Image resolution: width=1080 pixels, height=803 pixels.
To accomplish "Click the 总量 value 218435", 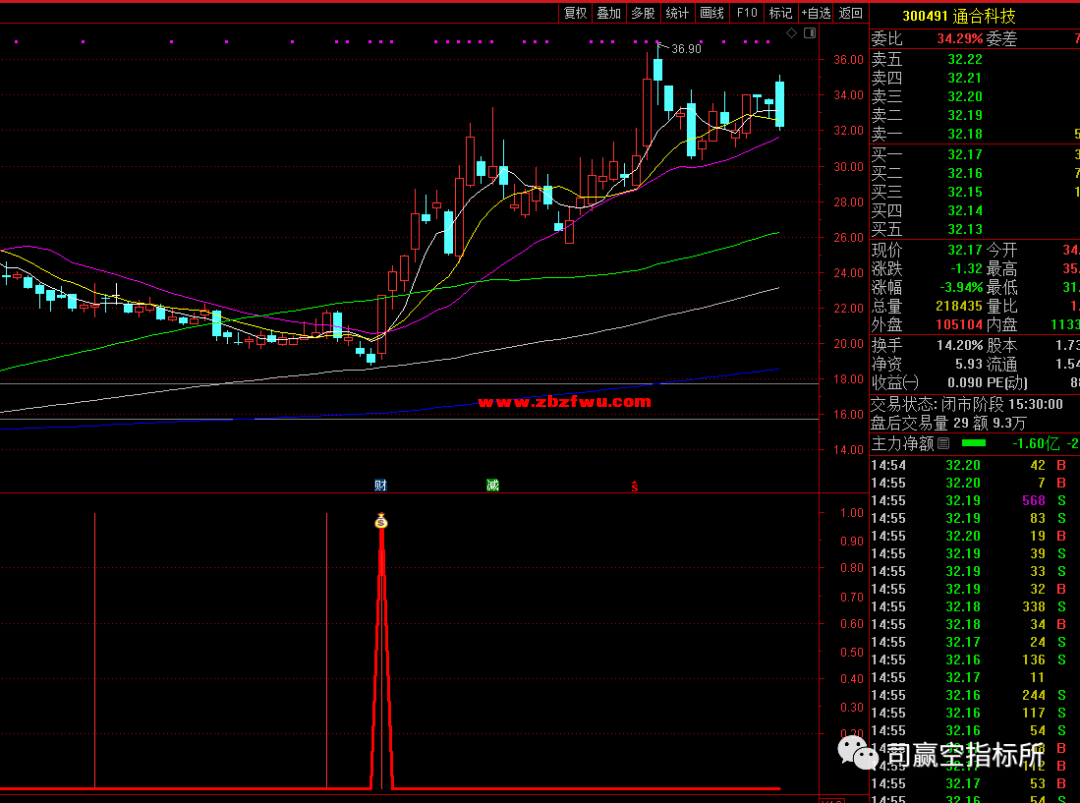I will pyautogui.click(x=959, y=306).
